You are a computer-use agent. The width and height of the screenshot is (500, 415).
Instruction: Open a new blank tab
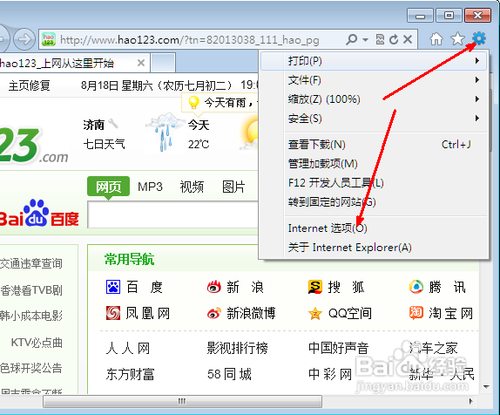163,63
